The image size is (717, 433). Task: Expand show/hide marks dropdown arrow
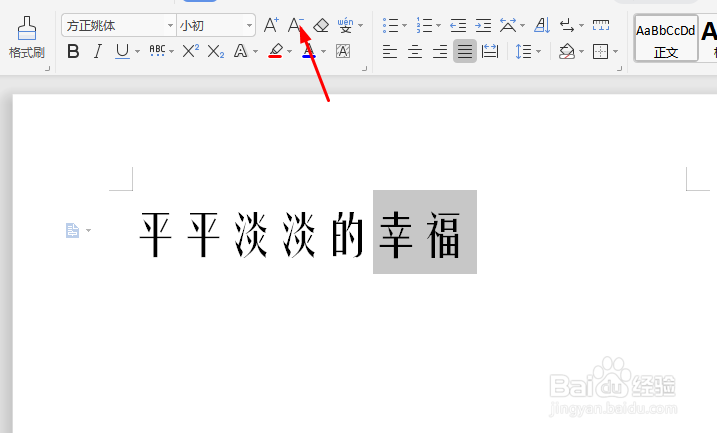(x=581, y=25)
